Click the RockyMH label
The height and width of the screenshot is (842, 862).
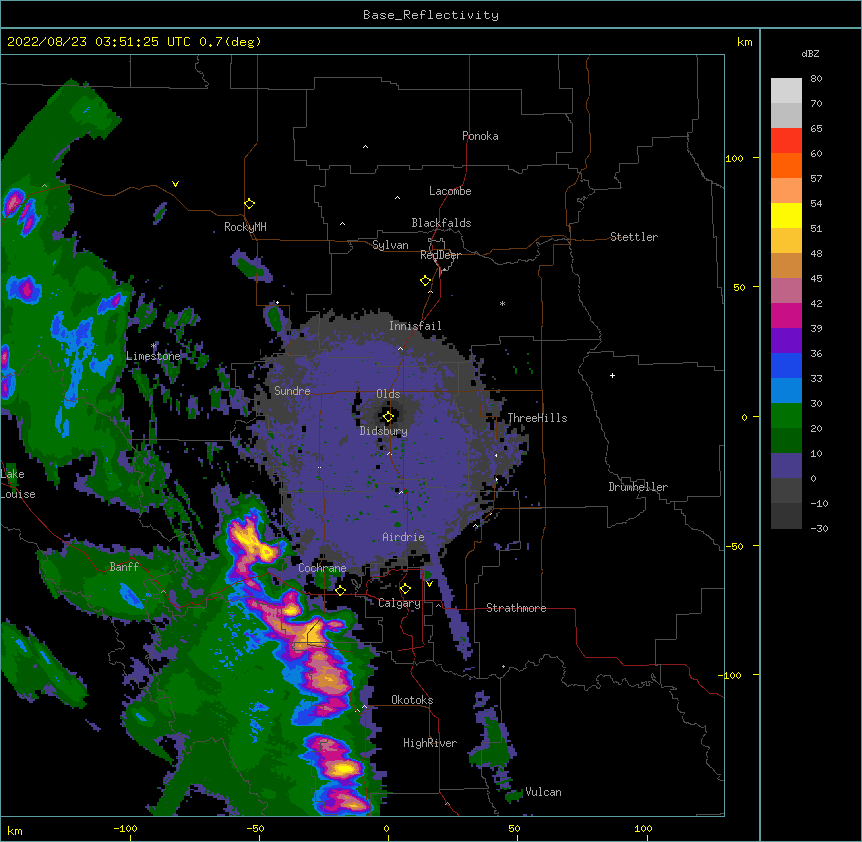click(245, 226)
